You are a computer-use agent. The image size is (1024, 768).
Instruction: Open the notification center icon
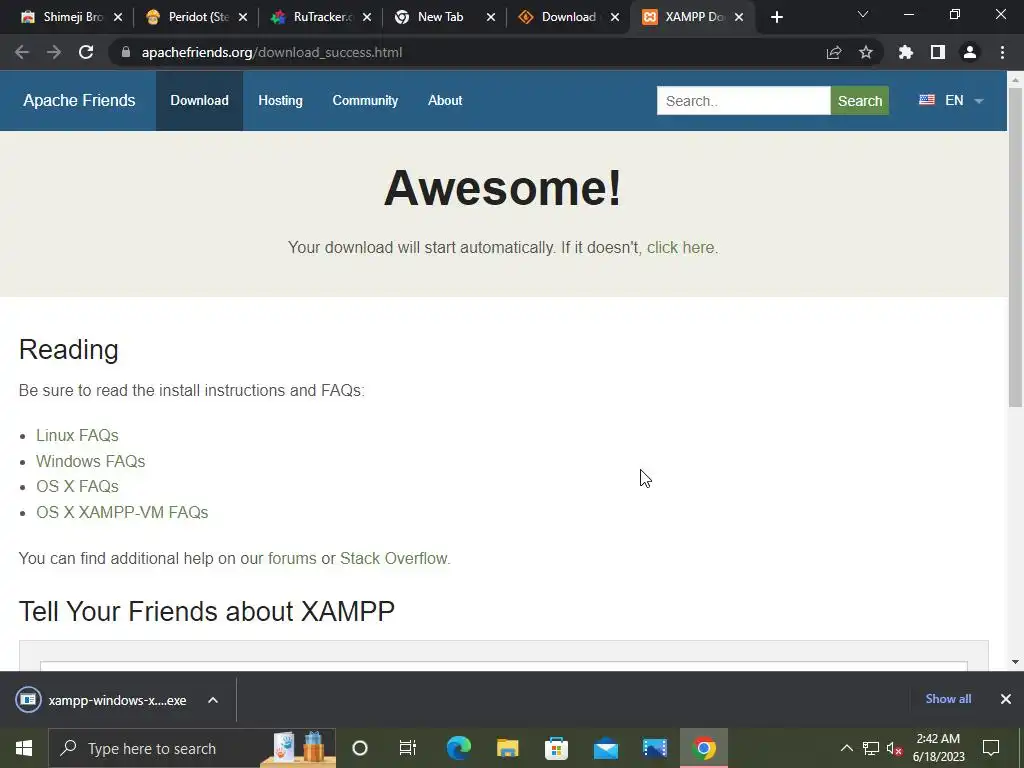click(991, 748)
